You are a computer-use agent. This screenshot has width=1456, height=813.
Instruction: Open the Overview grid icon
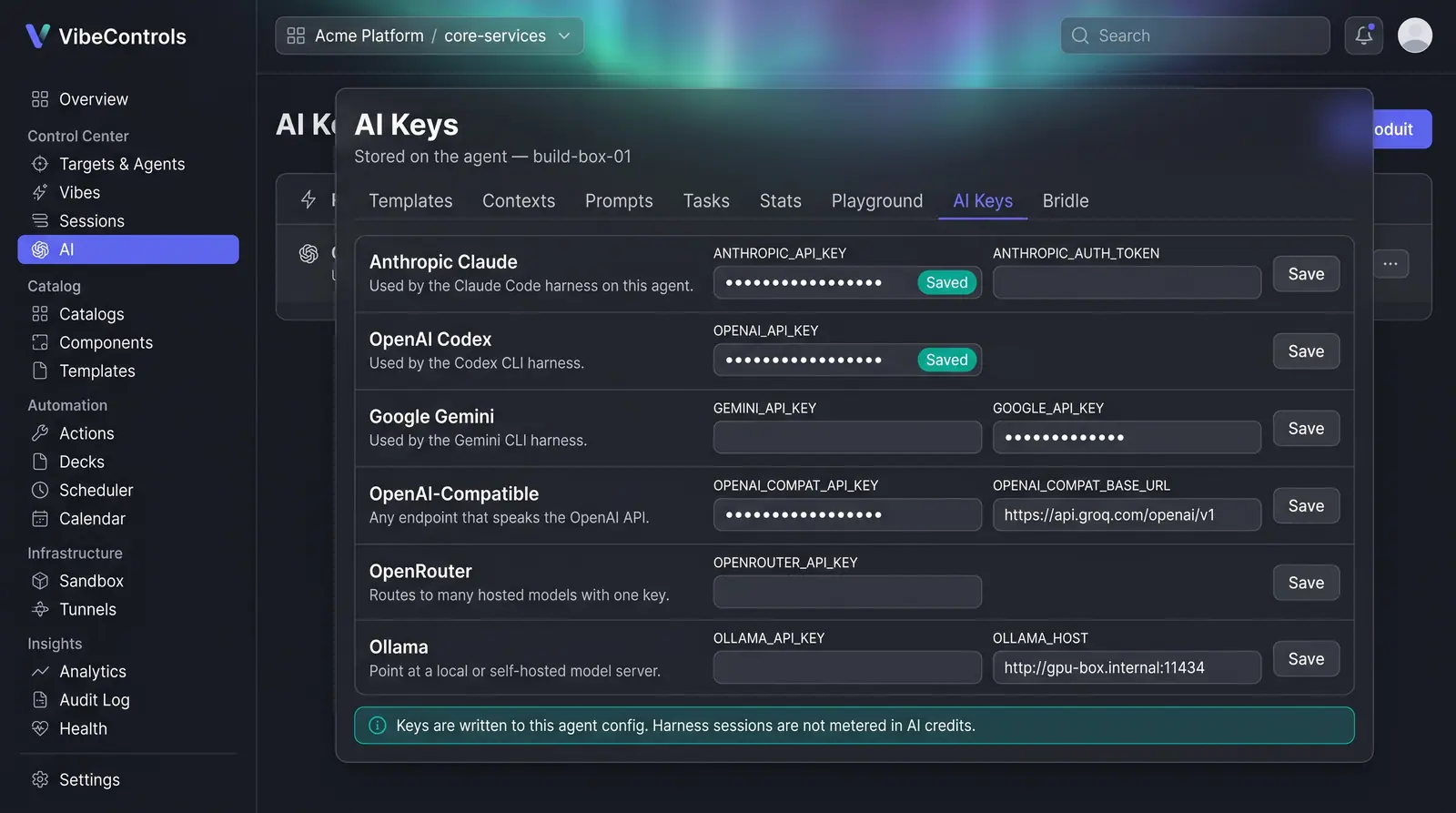(40, 99)
